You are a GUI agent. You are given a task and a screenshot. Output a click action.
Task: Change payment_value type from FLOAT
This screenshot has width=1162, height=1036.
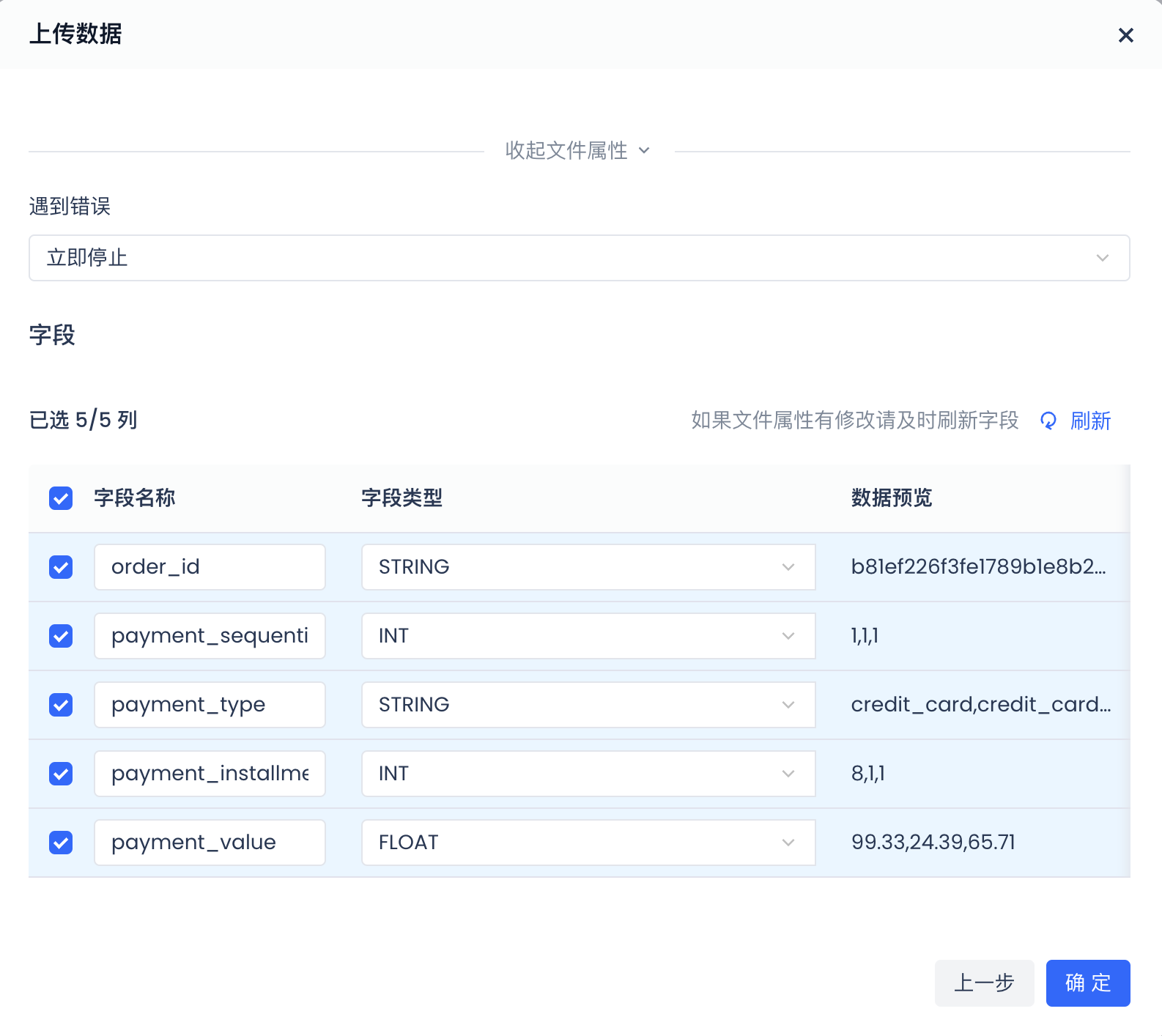[588, 843]
